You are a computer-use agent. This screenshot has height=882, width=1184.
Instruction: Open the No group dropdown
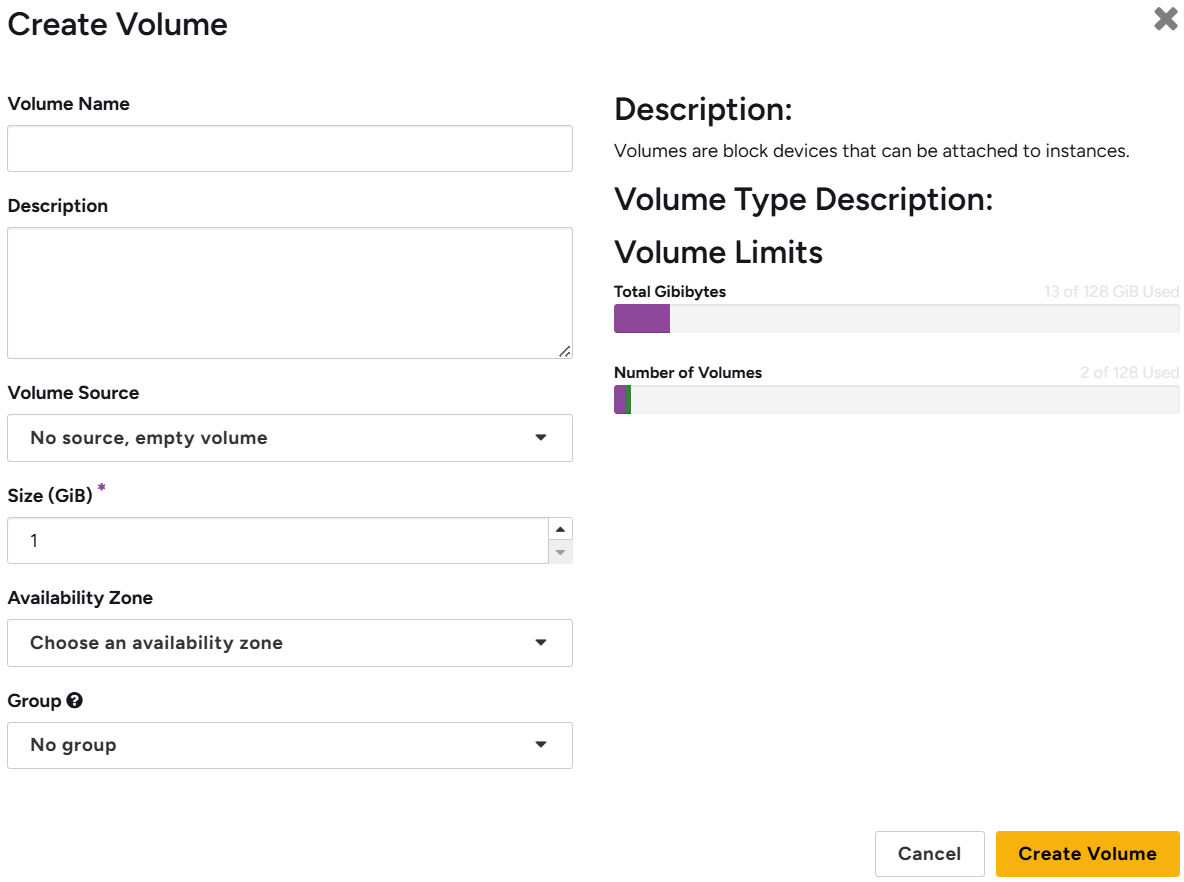(x=289, y=745)
